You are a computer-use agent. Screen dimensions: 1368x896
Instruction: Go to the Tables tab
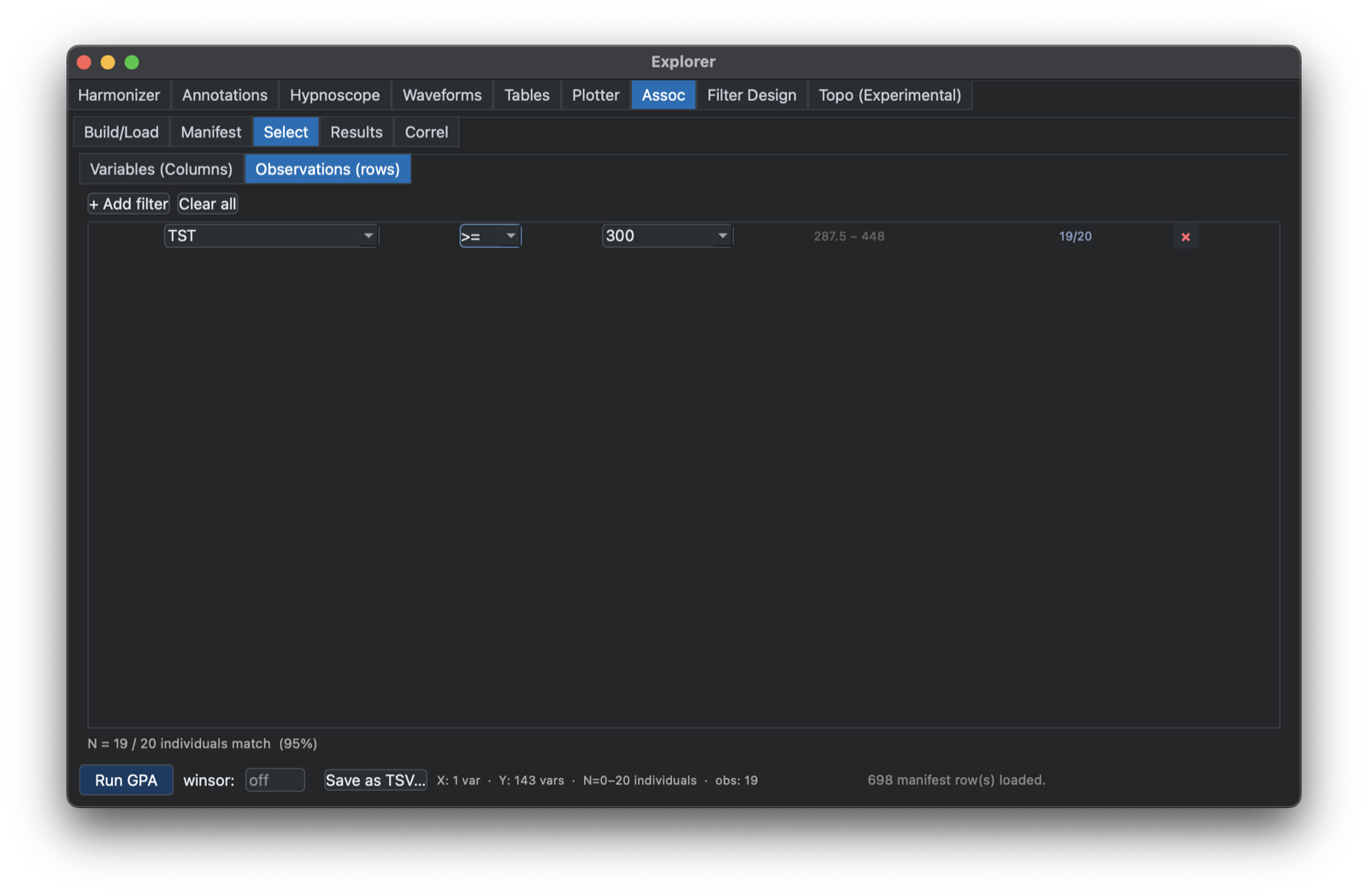tap(527, 95)
